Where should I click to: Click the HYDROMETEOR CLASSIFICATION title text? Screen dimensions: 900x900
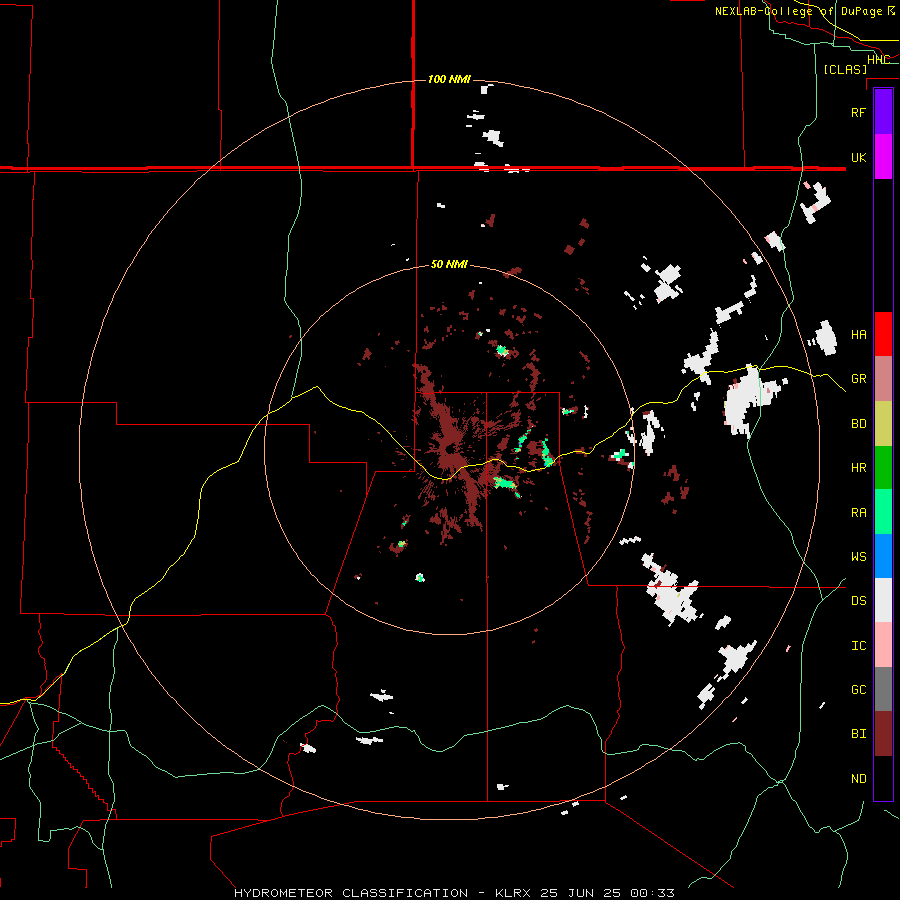[351, 893]
